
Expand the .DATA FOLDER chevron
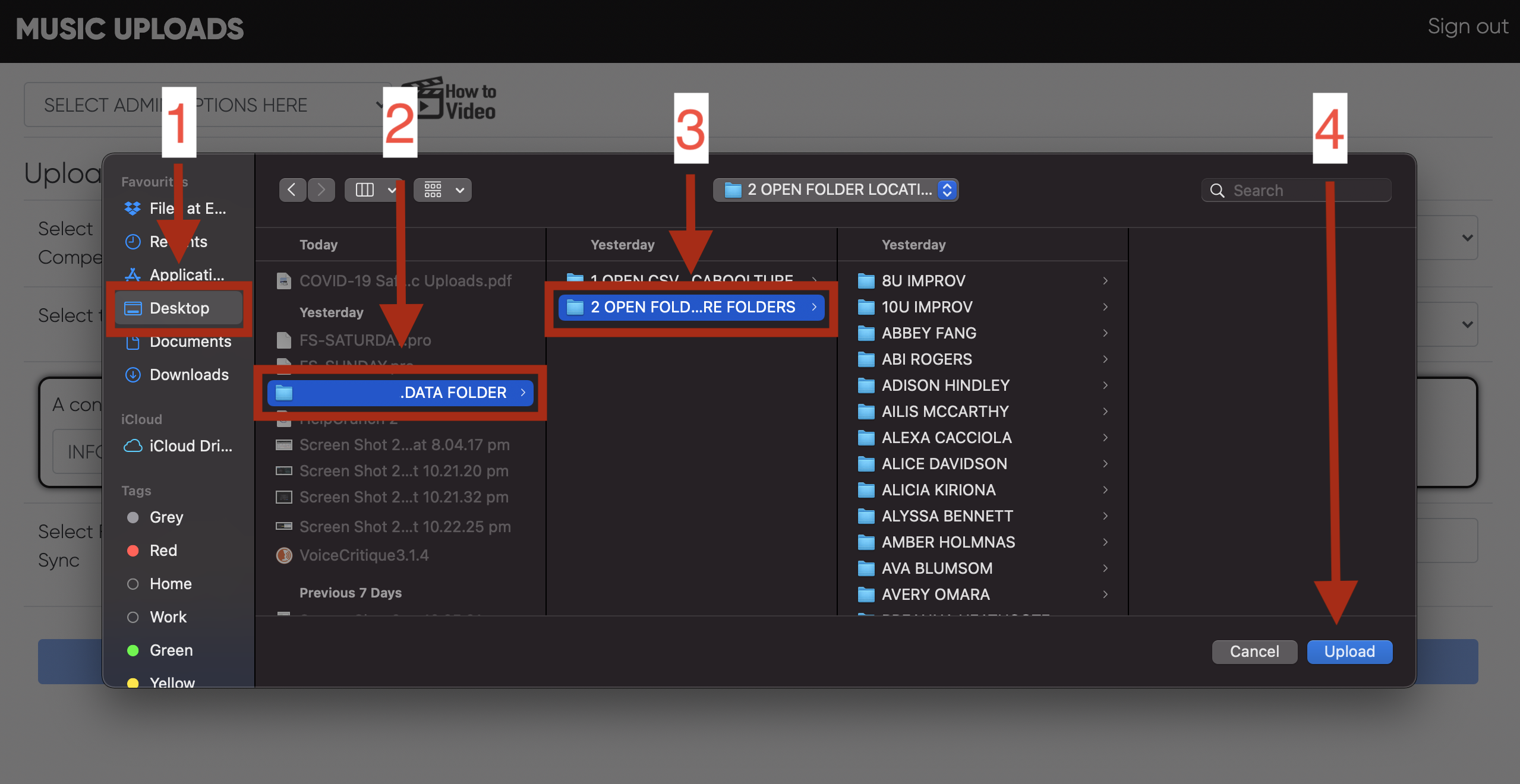pos(523,393)
